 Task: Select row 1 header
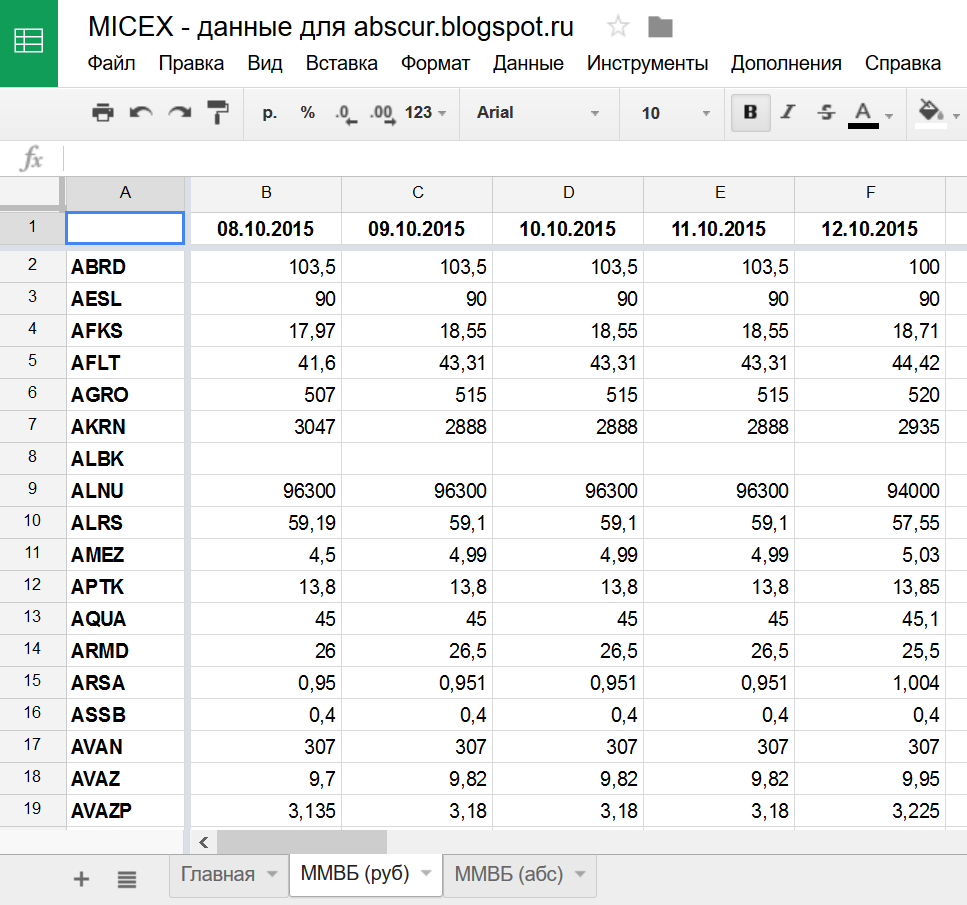32,228
